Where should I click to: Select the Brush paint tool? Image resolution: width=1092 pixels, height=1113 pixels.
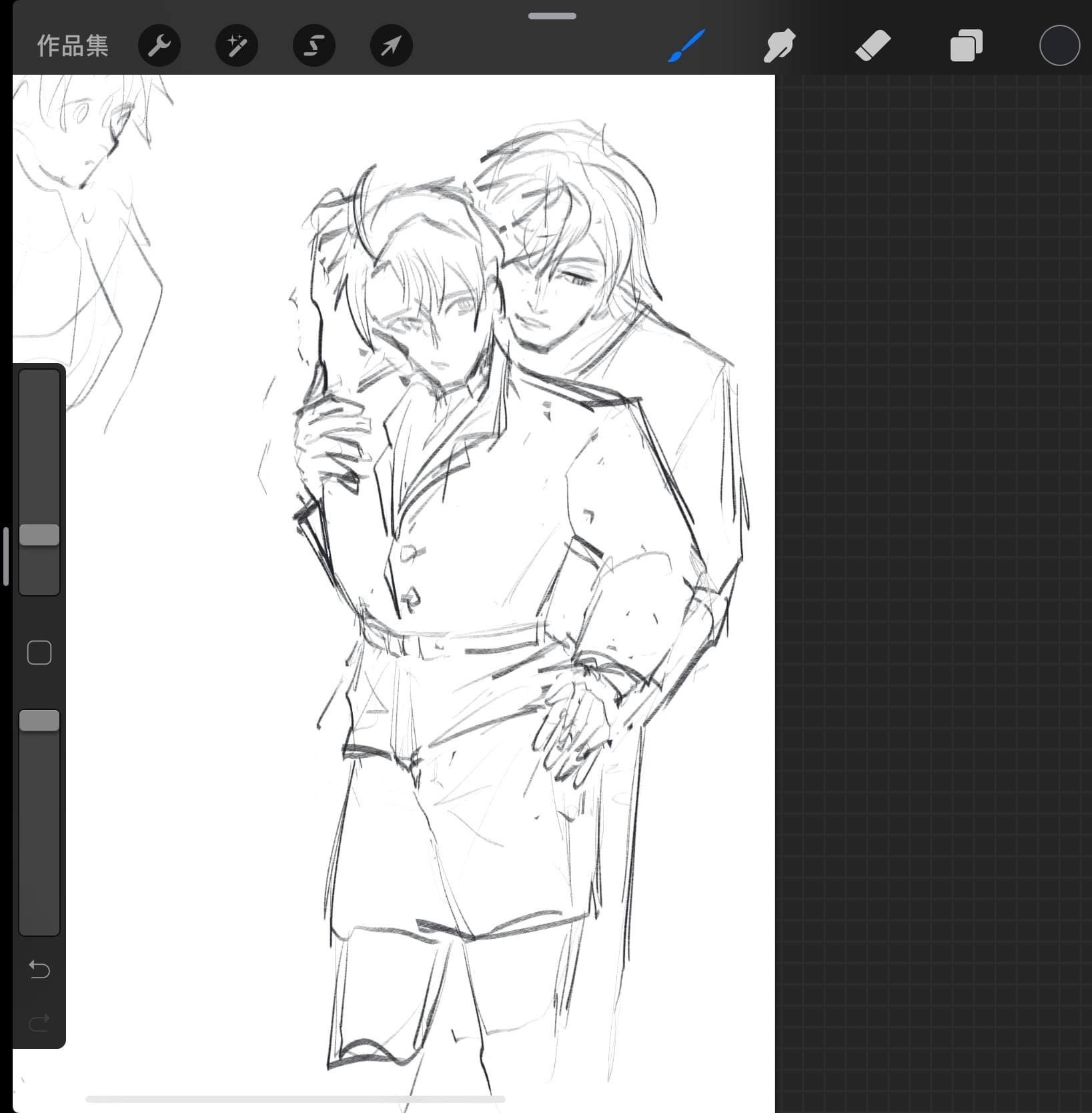tap(686, 46)
